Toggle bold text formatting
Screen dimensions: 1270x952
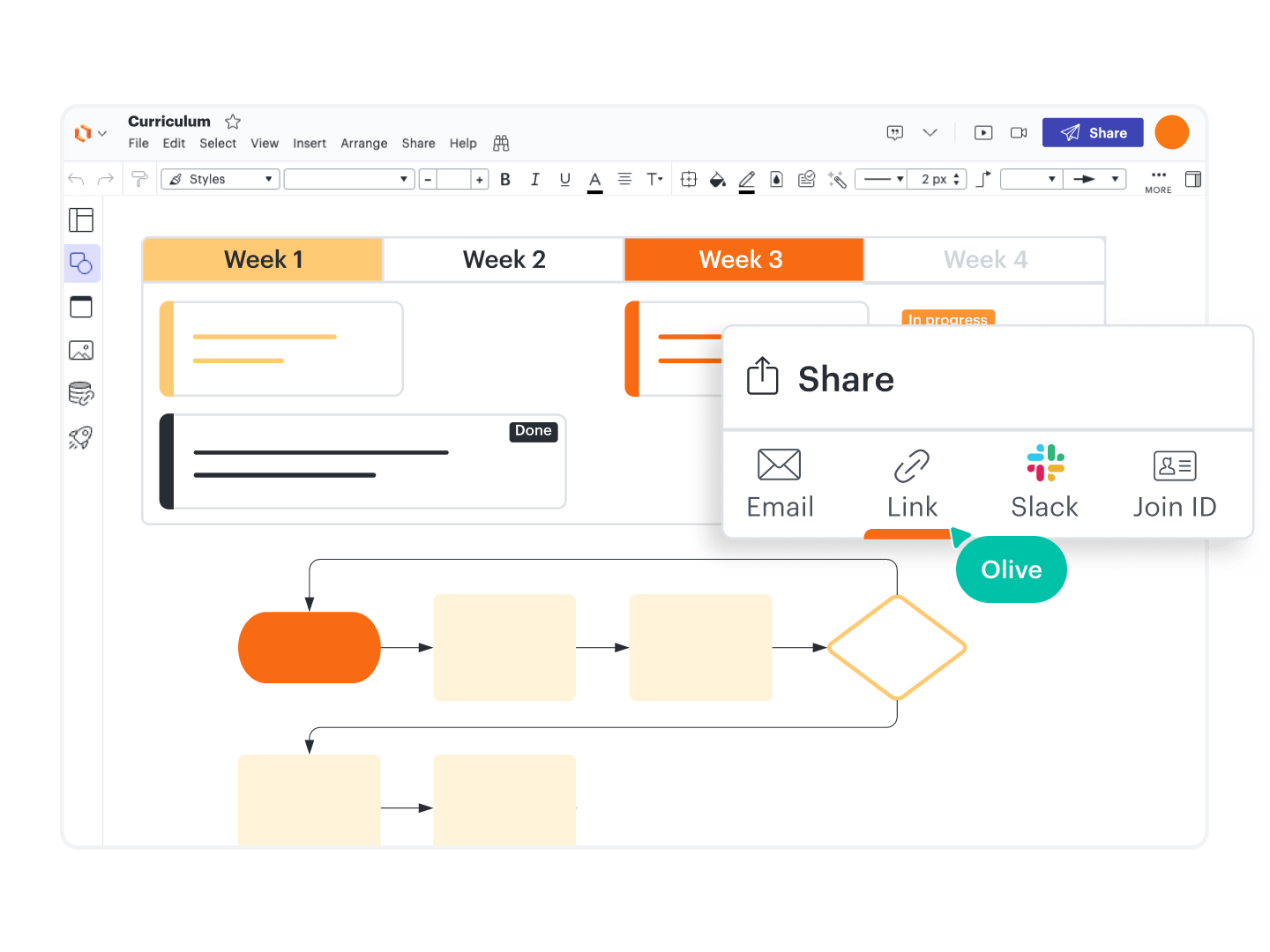tap(504, 179)
